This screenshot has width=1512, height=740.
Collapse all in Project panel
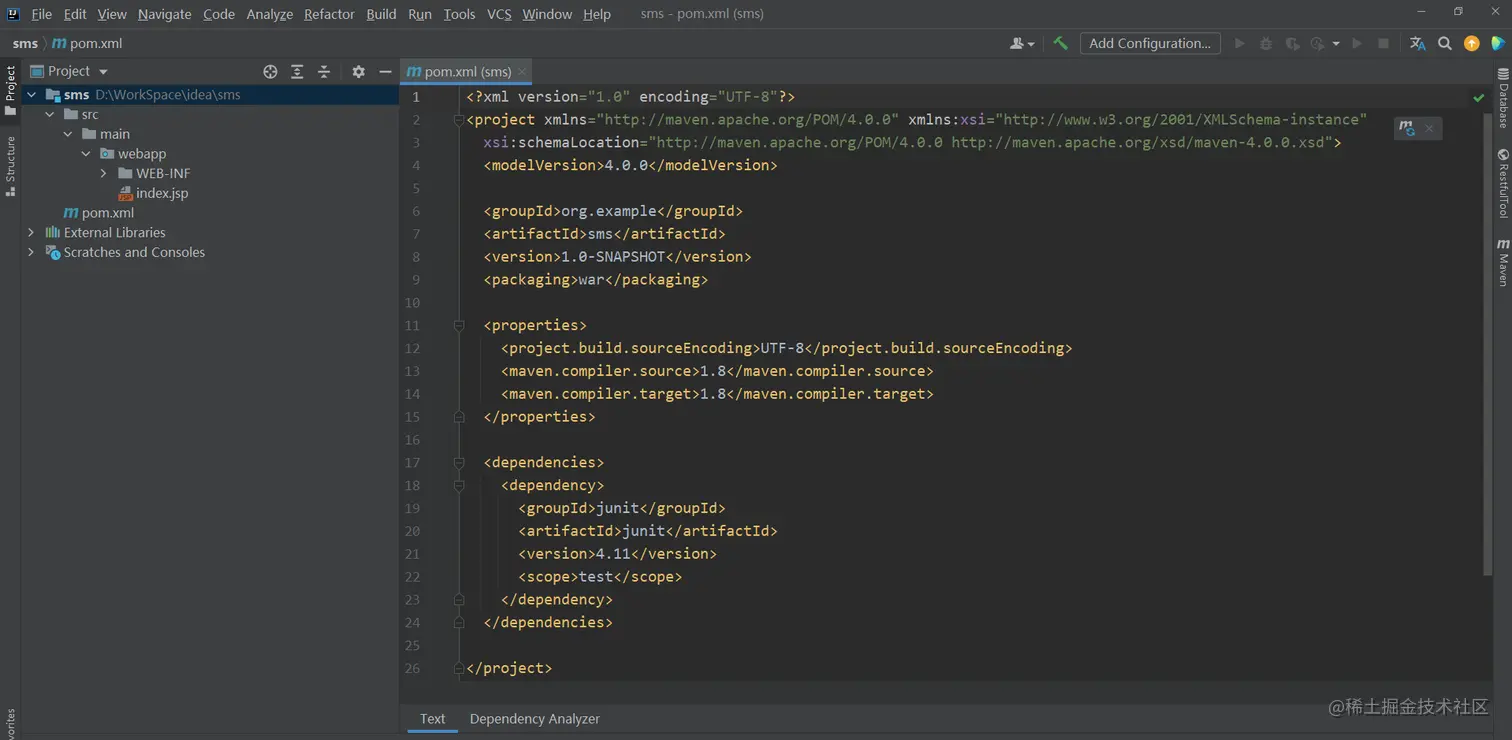click(324, 71)
